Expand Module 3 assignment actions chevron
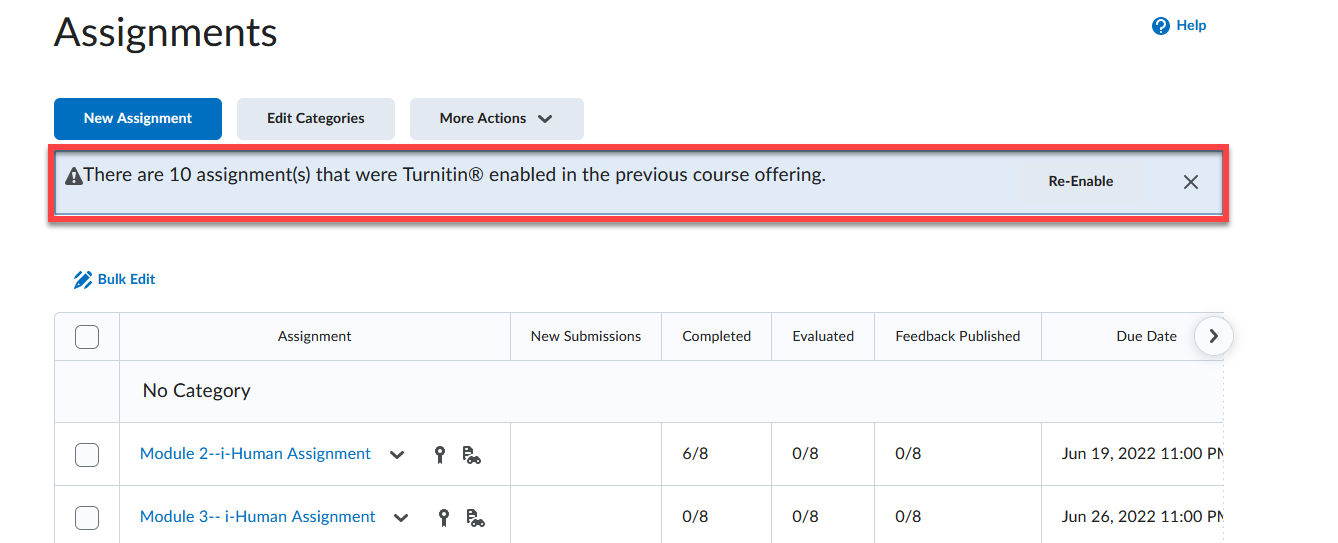The image size is (1338, 543). 401,518
